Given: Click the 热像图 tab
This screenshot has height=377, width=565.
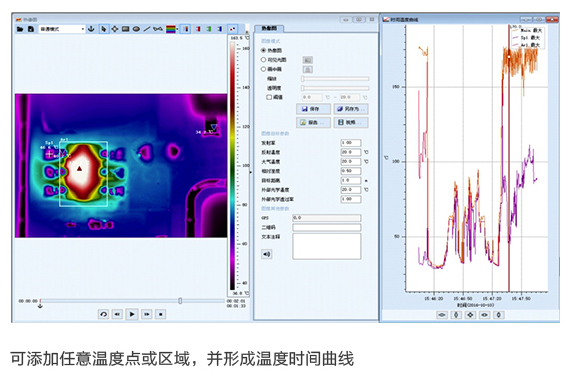Looking at the screenshot, I should point(269,28).
